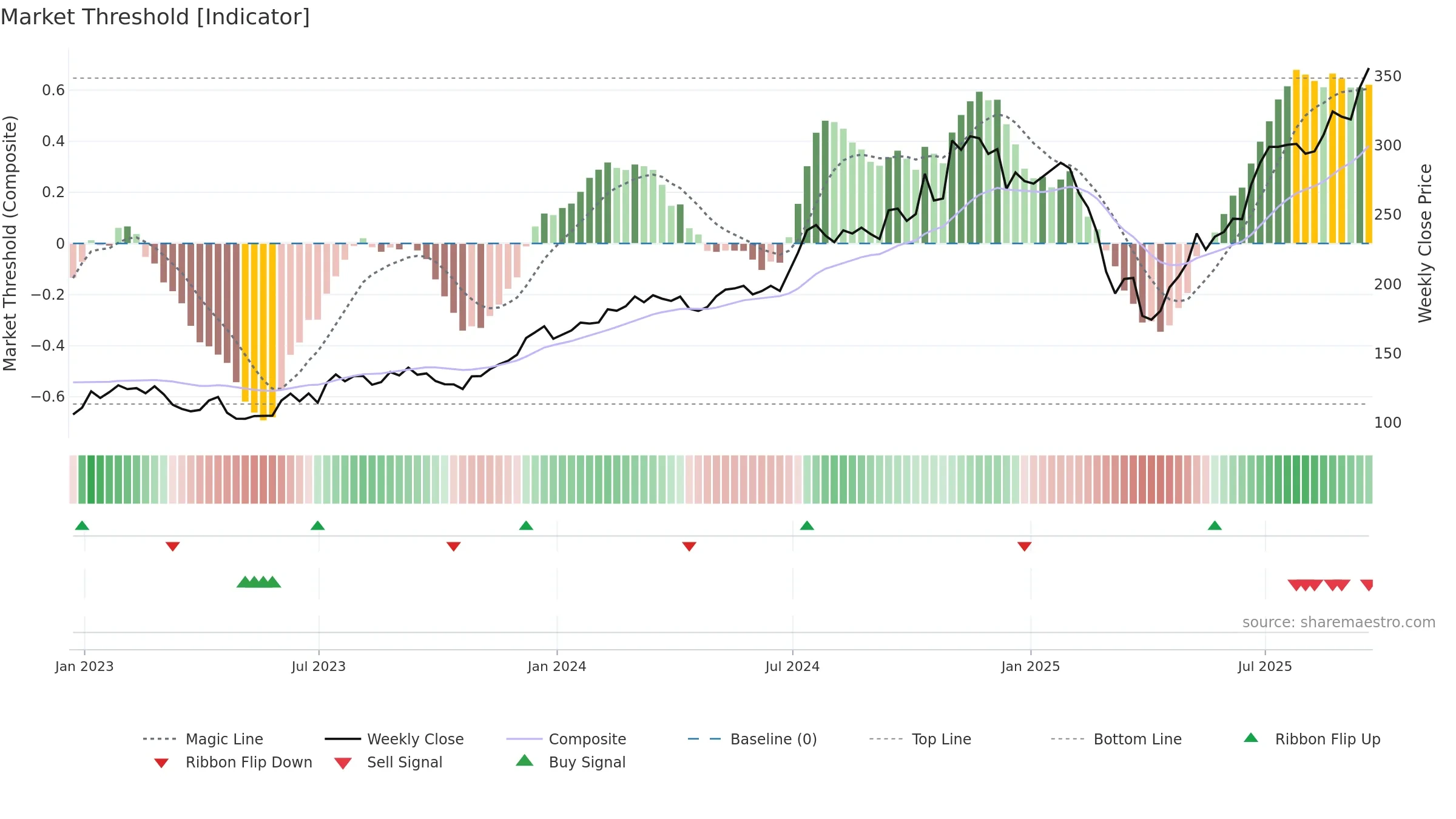Click the ribbon flip up marker at Jul 2023
The width and height of the screenshot is (1456, 819).
click(317, 525)
